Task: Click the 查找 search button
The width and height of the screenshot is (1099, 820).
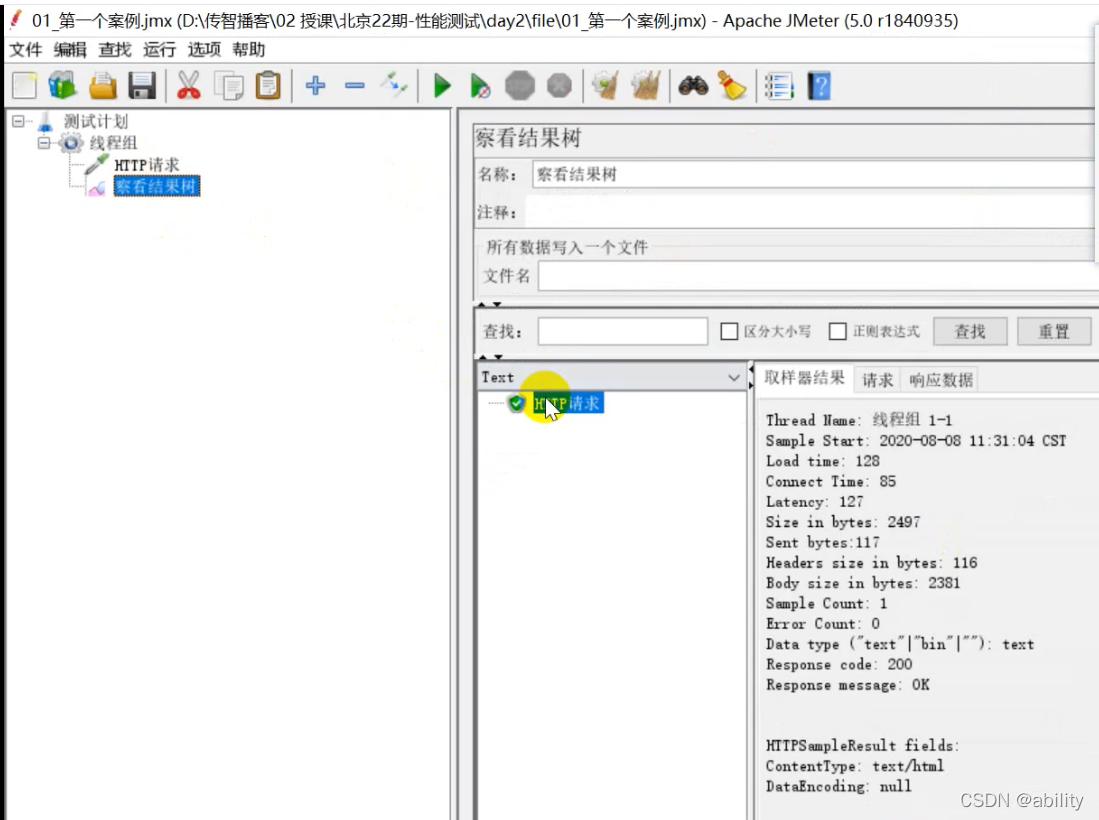Action: [x=970, y=331]
